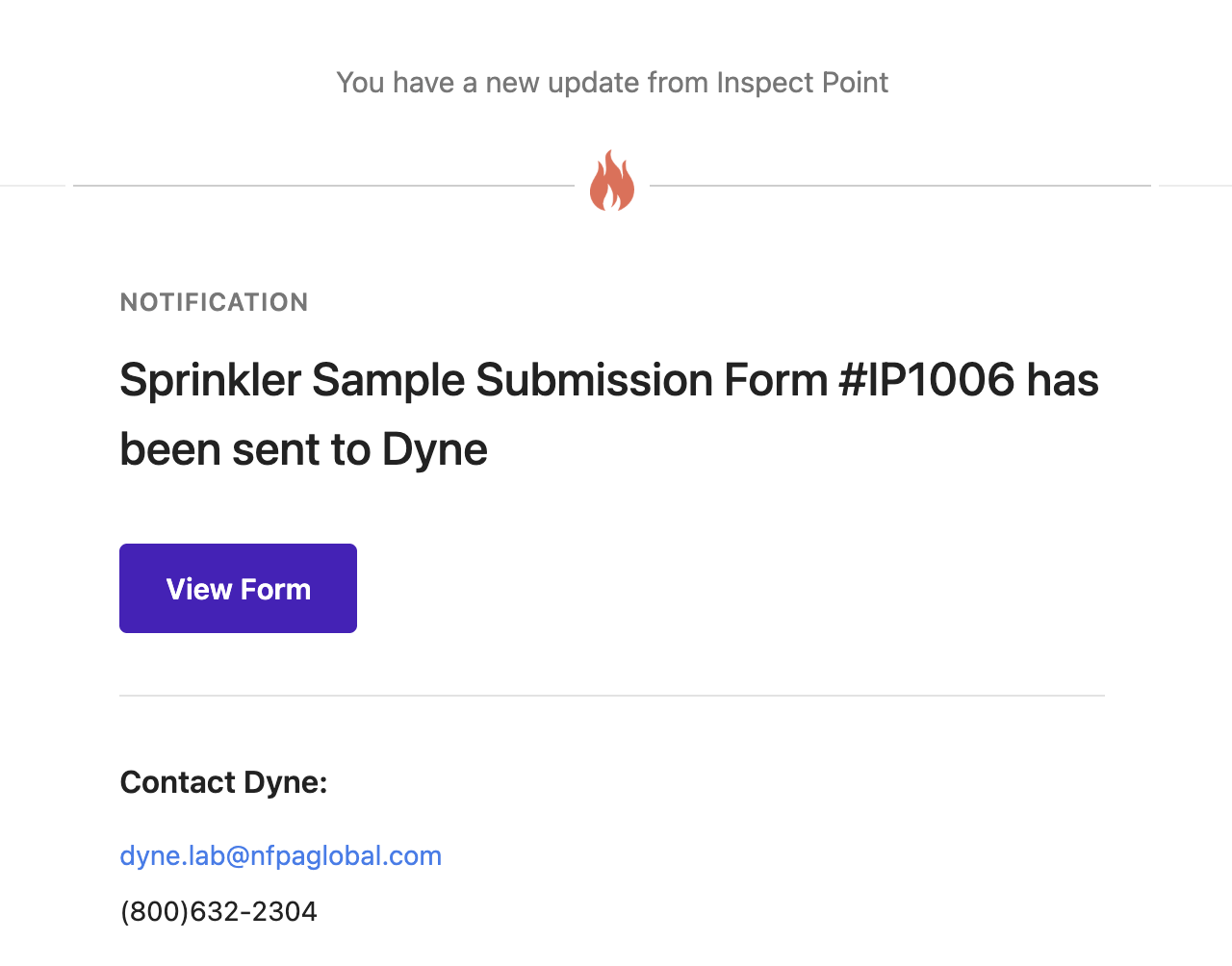1232x966 pixels.
Task: Click the #IP1006 form number in headline
Action: (927, 380)
